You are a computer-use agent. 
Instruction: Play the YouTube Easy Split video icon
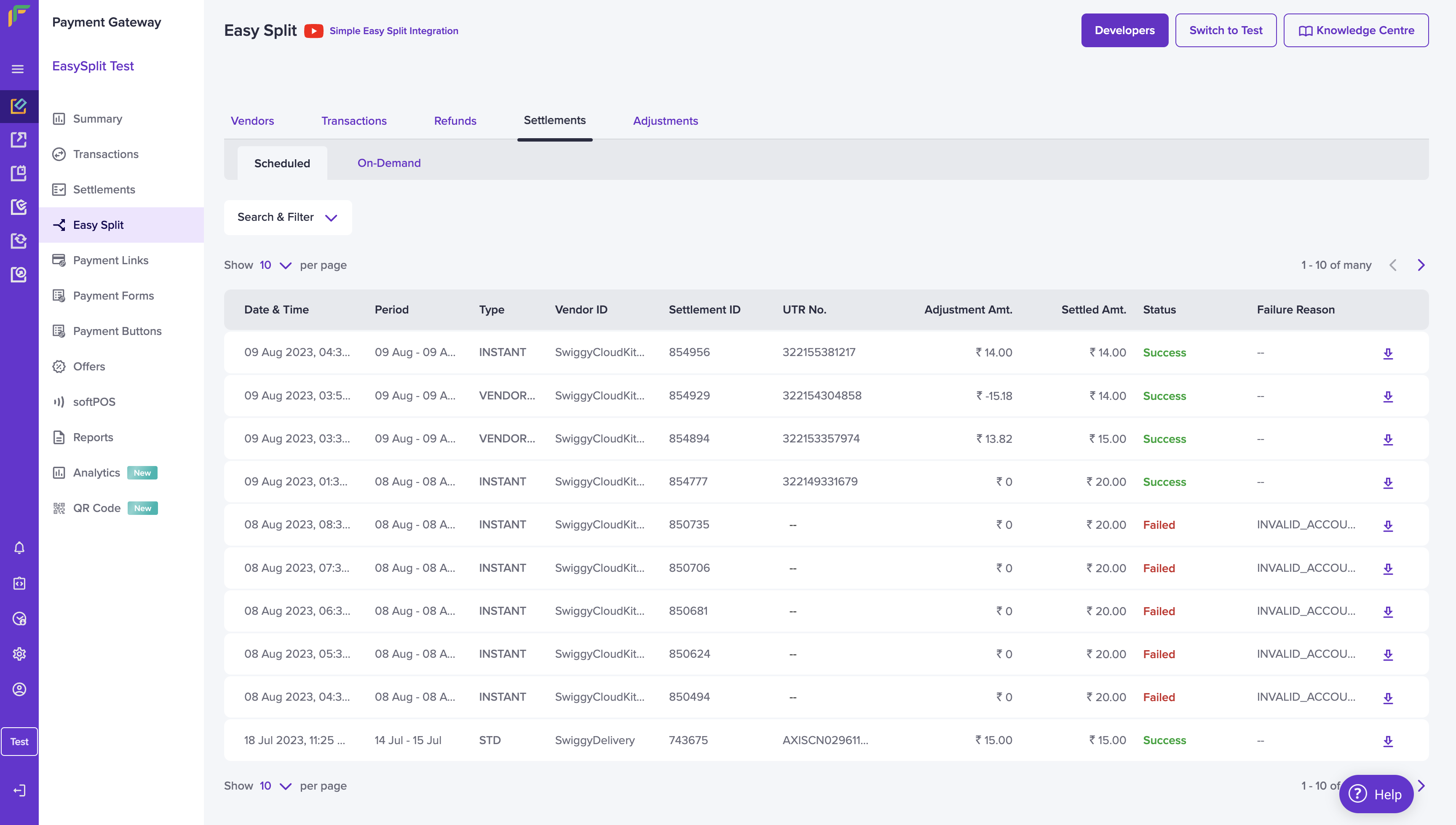[x=313, y=31]
